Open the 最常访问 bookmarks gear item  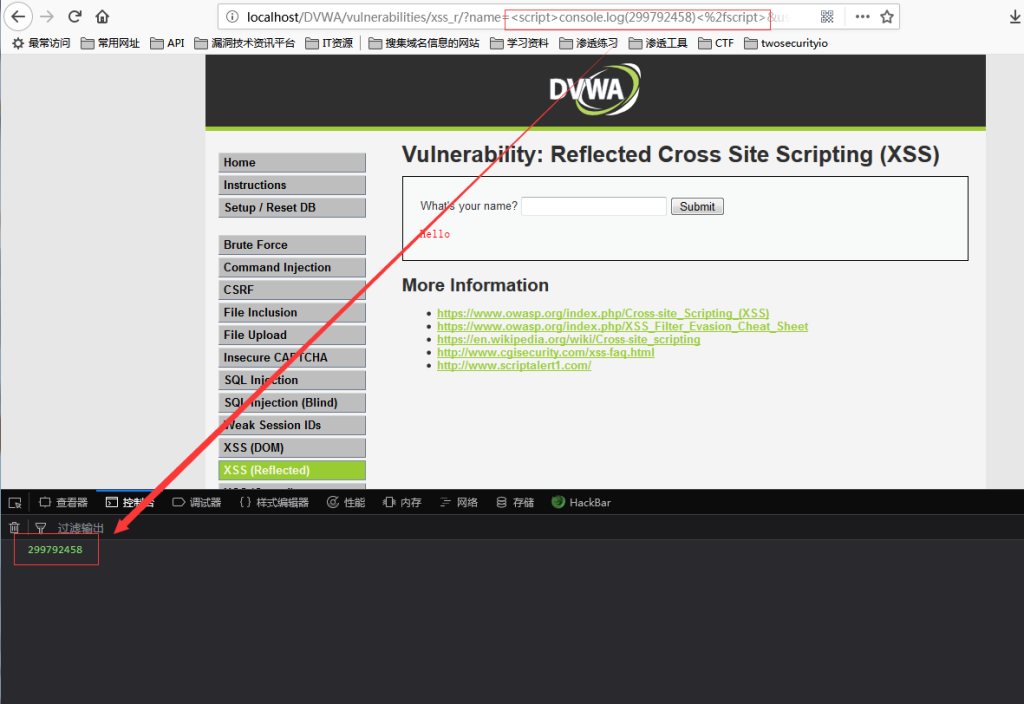click(x=41, y=43)
